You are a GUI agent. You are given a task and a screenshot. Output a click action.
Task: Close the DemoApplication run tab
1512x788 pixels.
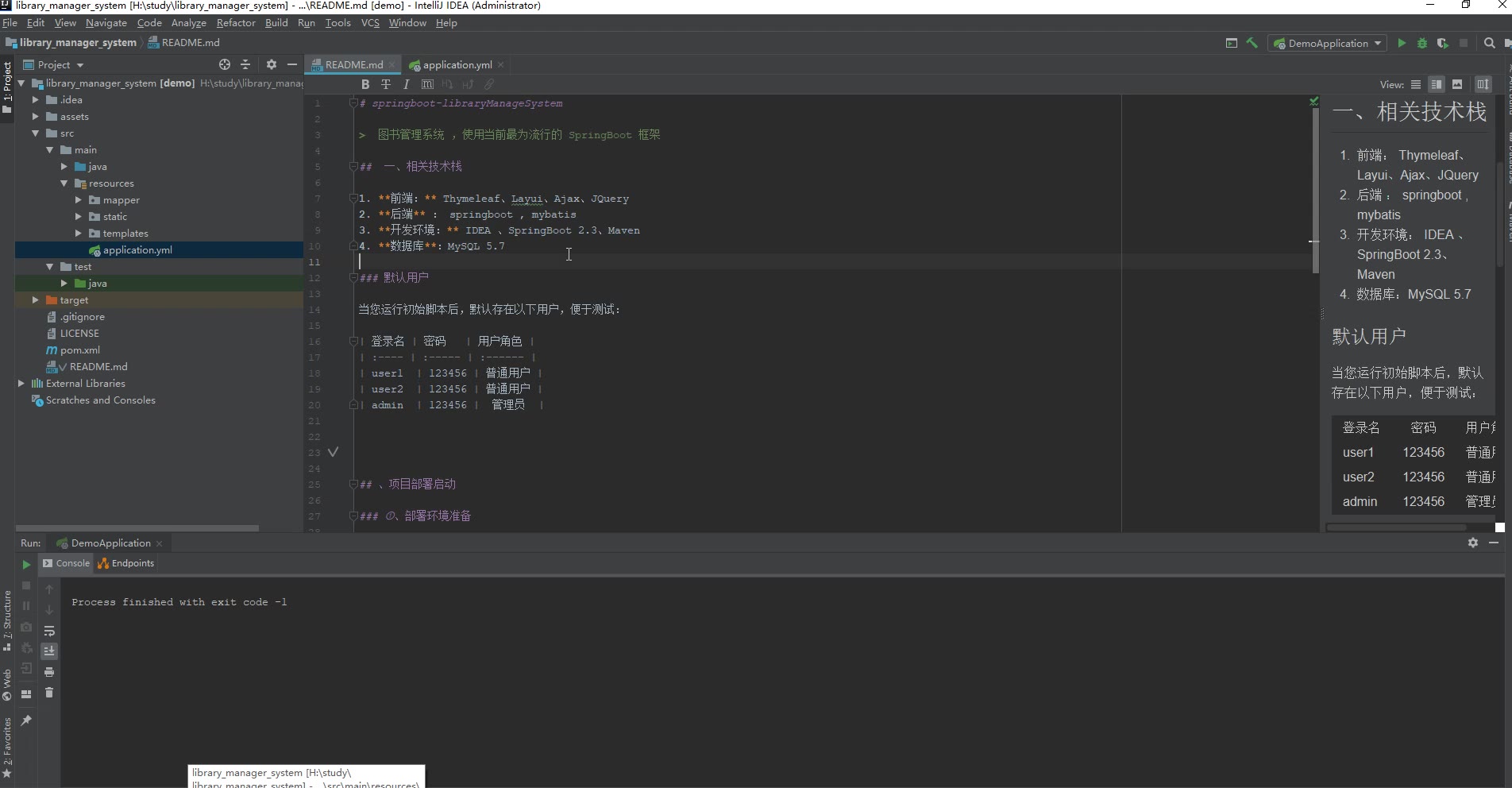click(x=160, y=543)
